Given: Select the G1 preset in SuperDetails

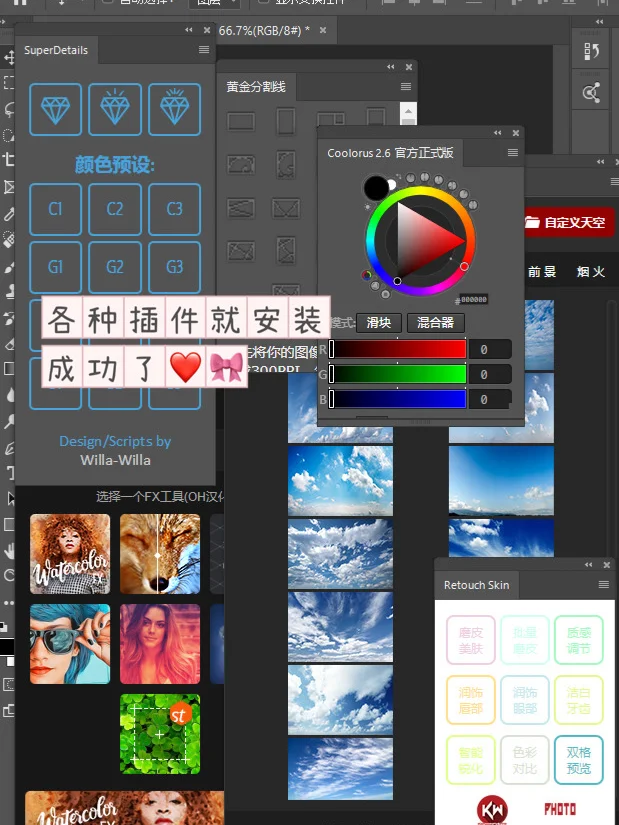Looking at the screenshot, I should [x=55, y=267].
